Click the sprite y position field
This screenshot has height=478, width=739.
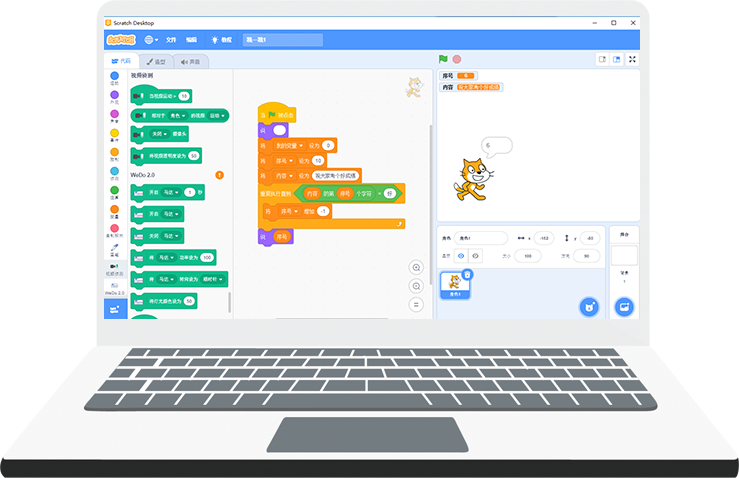tap(590, 238)
